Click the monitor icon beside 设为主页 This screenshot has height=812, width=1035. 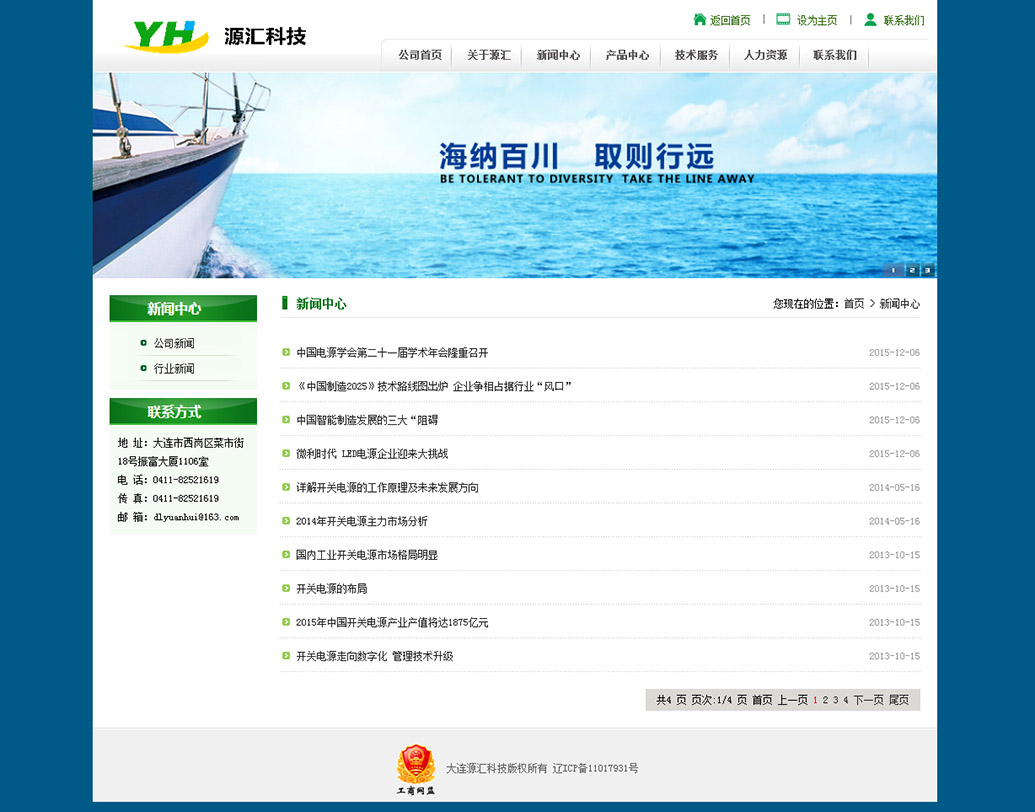click(x=783, y=20)
